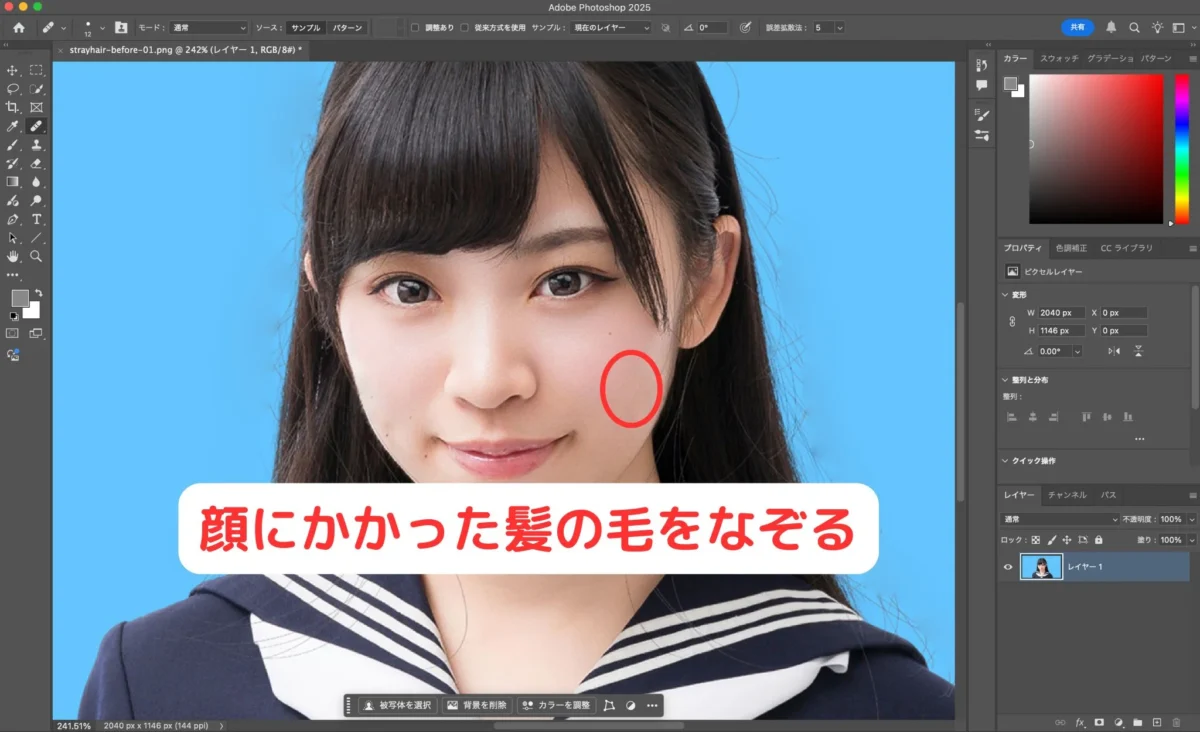
Task: Enable the 従来方式を使用 checkbox
Action: click(464, 28)
